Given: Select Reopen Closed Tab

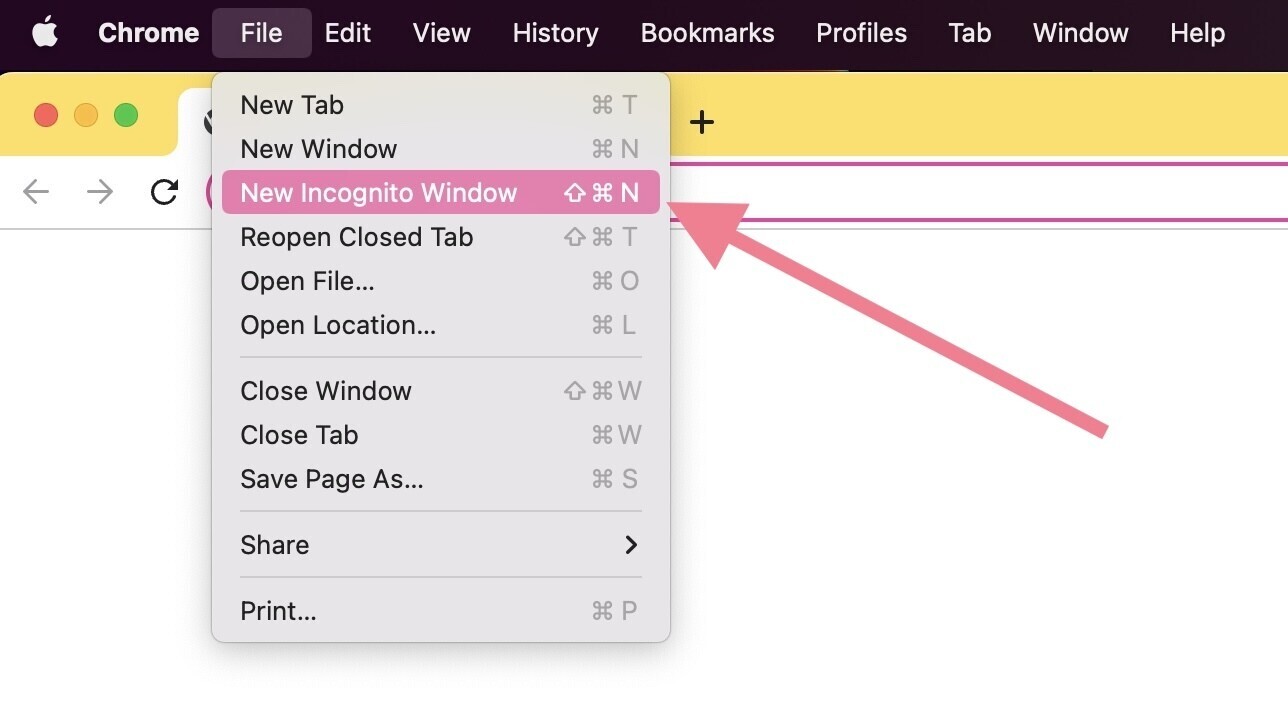Looking at the screenshot, I should pyautogui.click(x=441, y=237).
